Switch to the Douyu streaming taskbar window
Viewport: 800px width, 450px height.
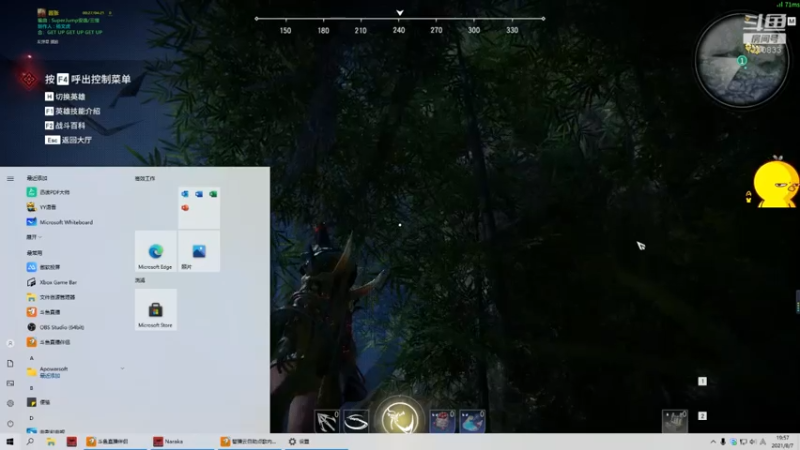coord(115,441)
